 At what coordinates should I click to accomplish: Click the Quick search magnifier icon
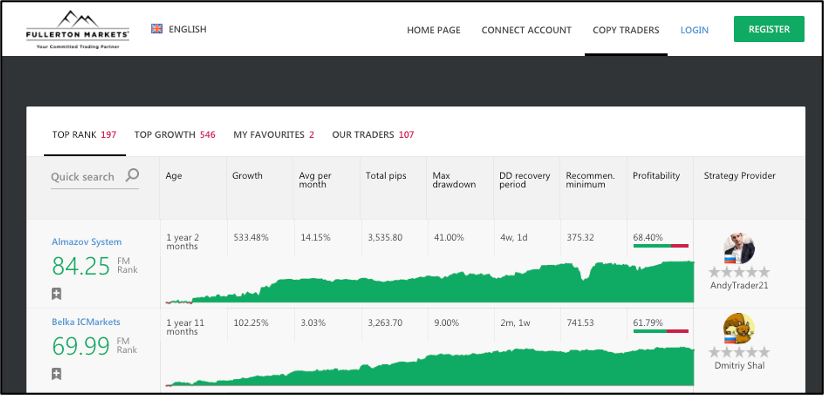pos(132,175)
